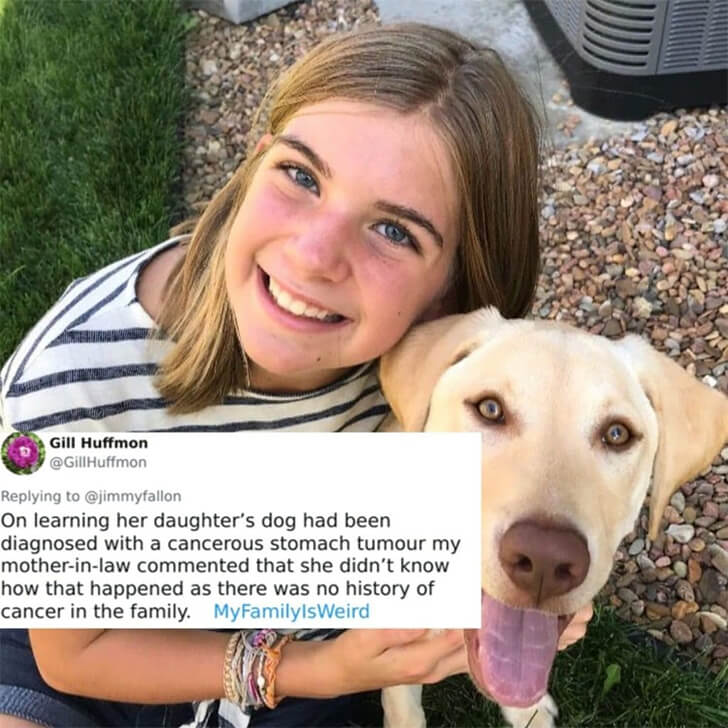The height and width of the screenshot is (728, 728).
Task: Select the tweet text about mother-in-law
Action: 231,566
